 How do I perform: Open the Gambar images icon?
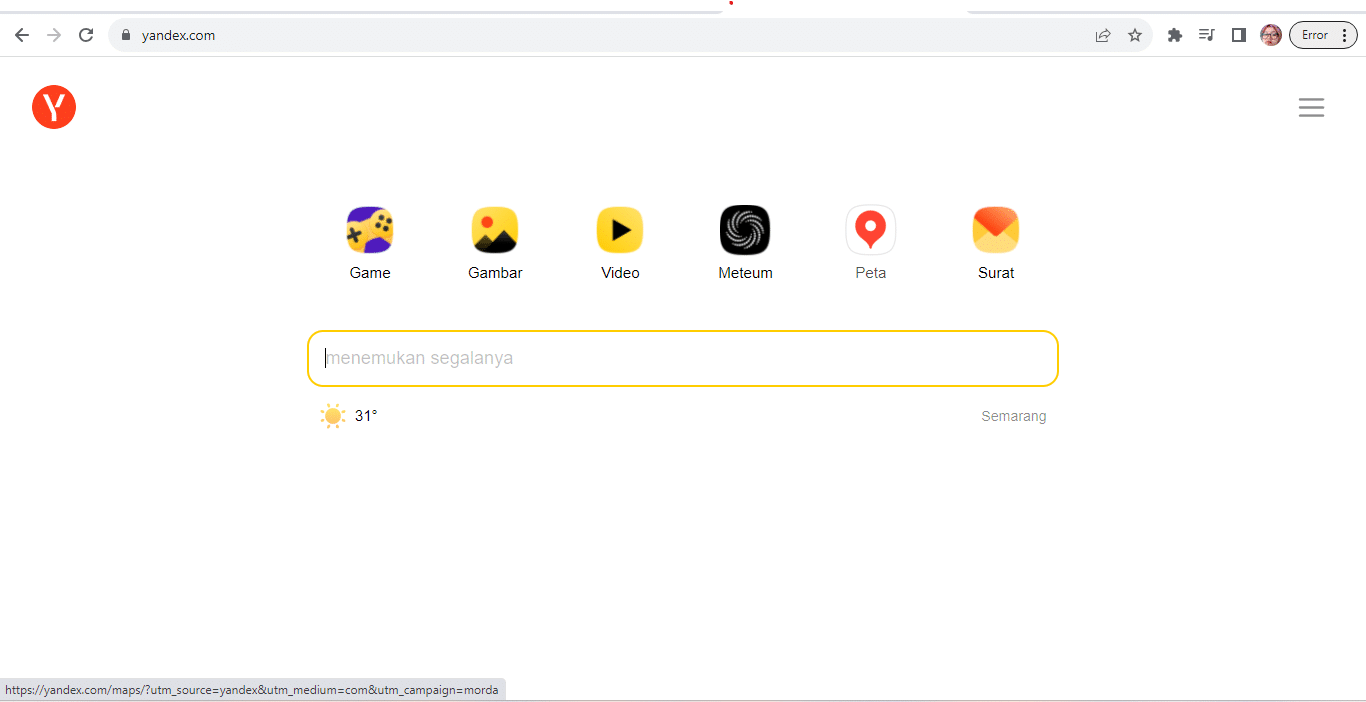[x=495, y=230]
